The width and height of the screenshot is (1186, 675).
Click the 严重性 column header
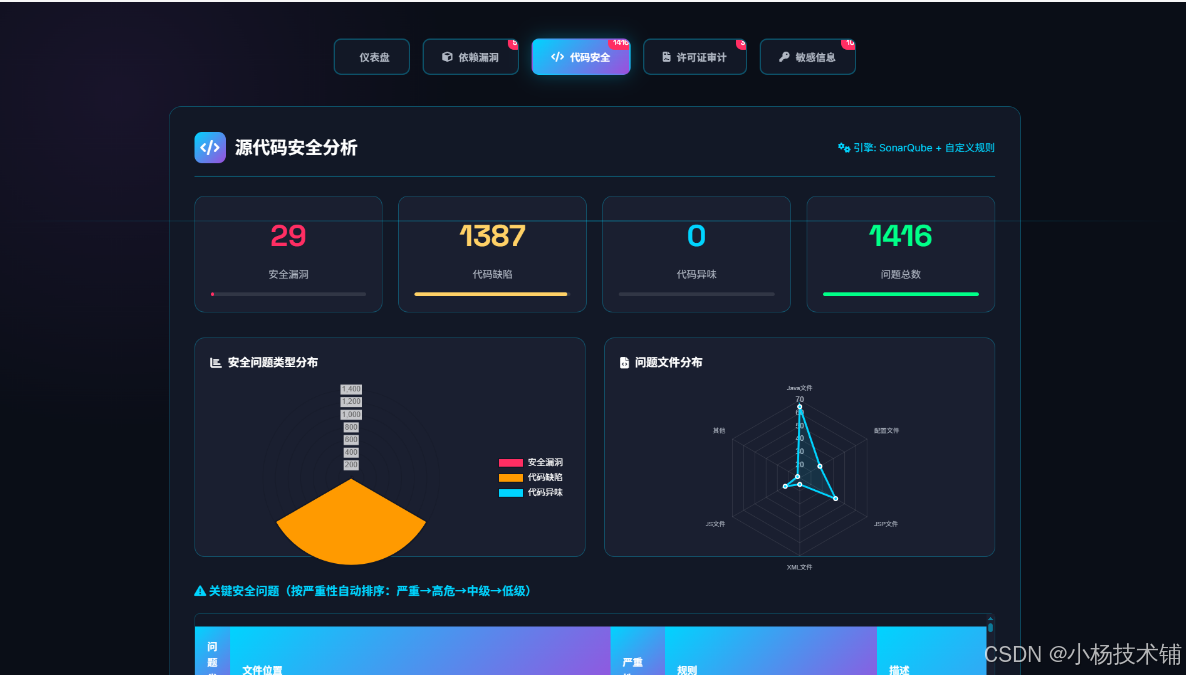pos(638,651)
